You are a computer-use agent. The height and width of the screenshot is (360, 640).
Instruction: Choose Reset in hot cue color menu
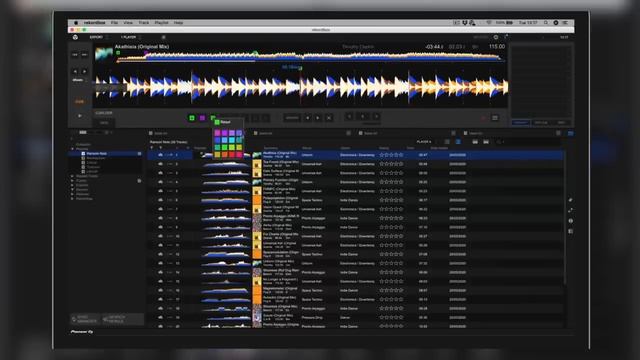[225, 122]
